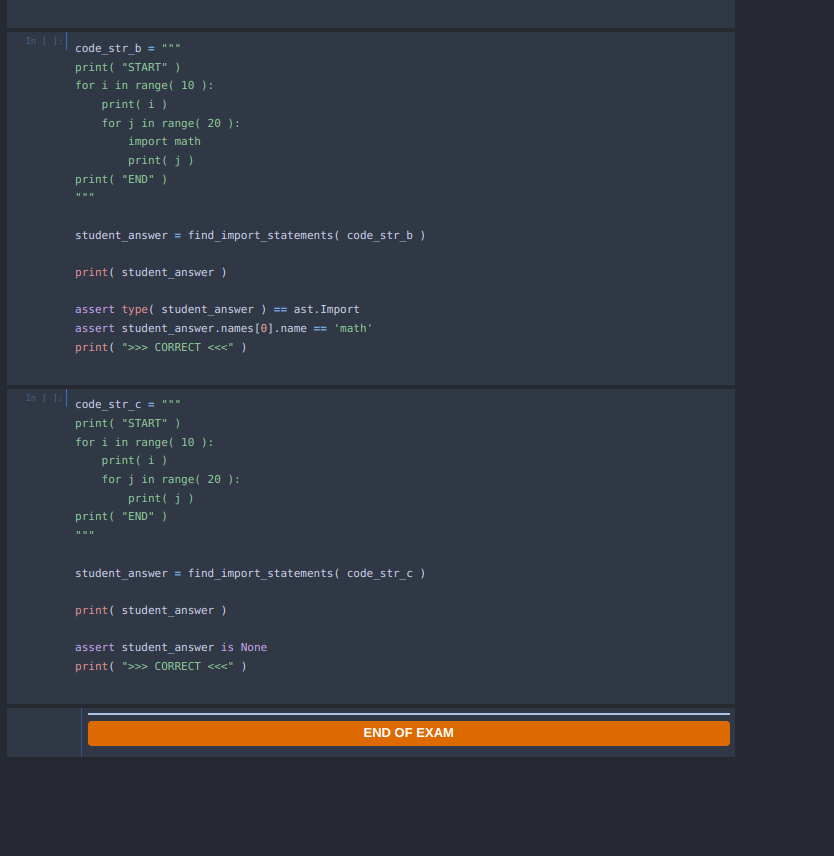The height and width of the screenshot is (856, 834).
Task: Click the ast.Import text in the assert line
Action: click(x=326, y=310)
